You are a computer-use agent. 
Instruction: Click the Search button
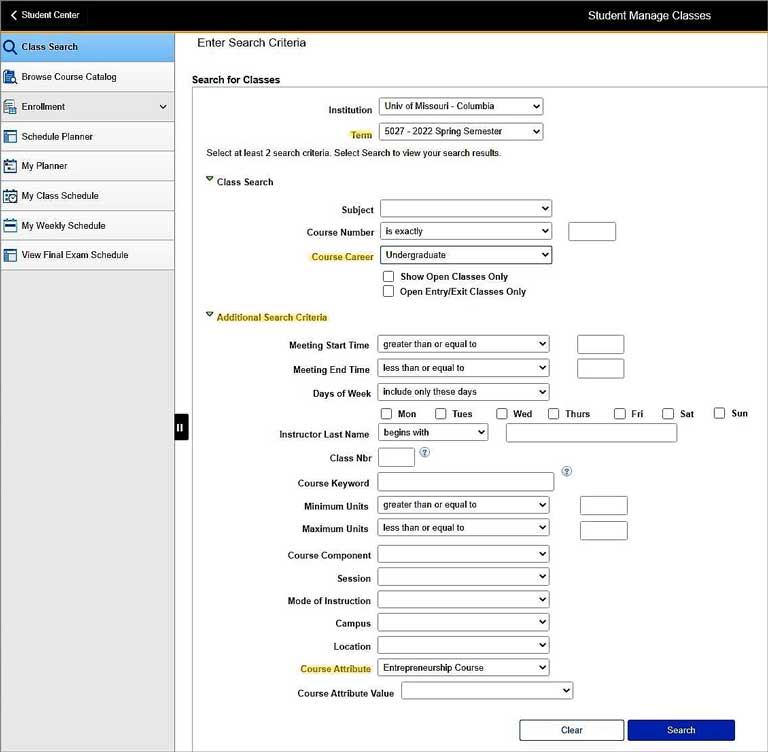681,730
